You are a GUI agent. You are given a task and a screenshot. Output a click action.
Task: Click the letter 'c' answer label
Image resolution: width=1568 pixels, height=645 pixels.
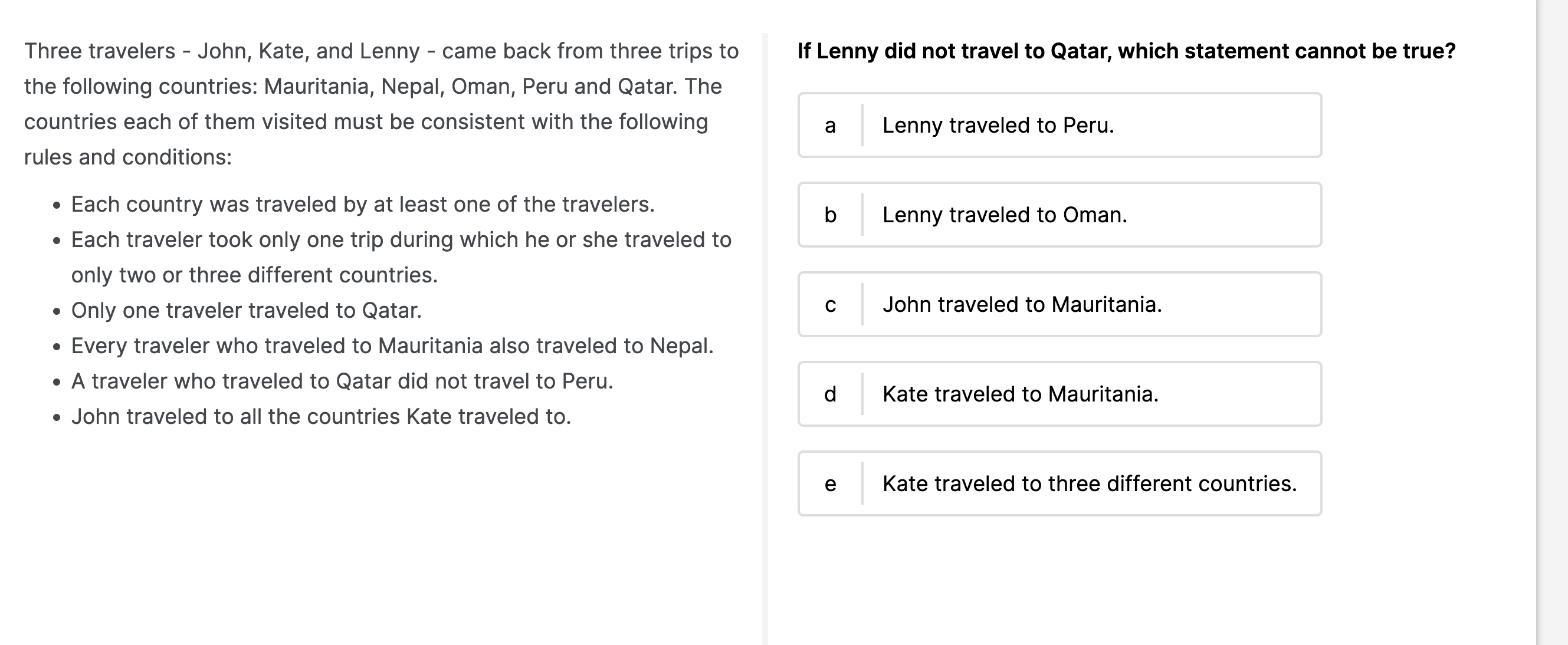[x=830, y=305]
